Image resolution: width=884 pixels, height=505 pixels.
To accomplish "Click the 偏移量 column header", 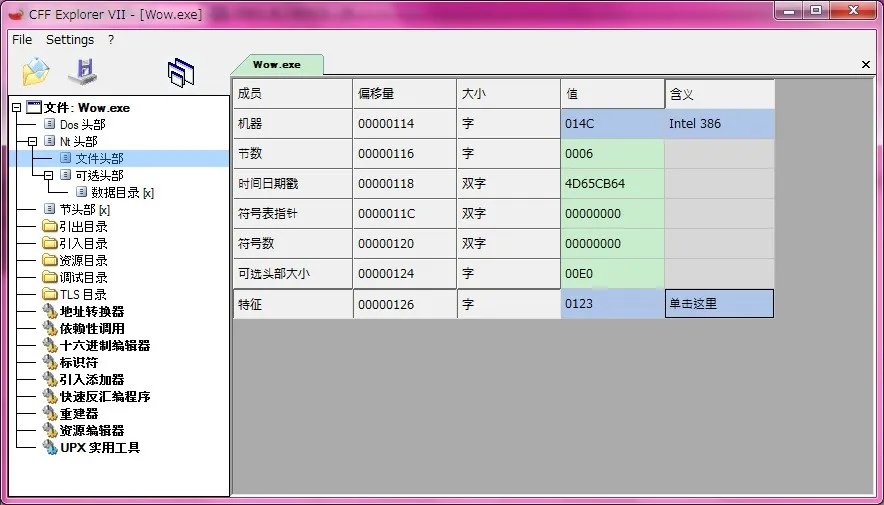I will pos(404,94).
